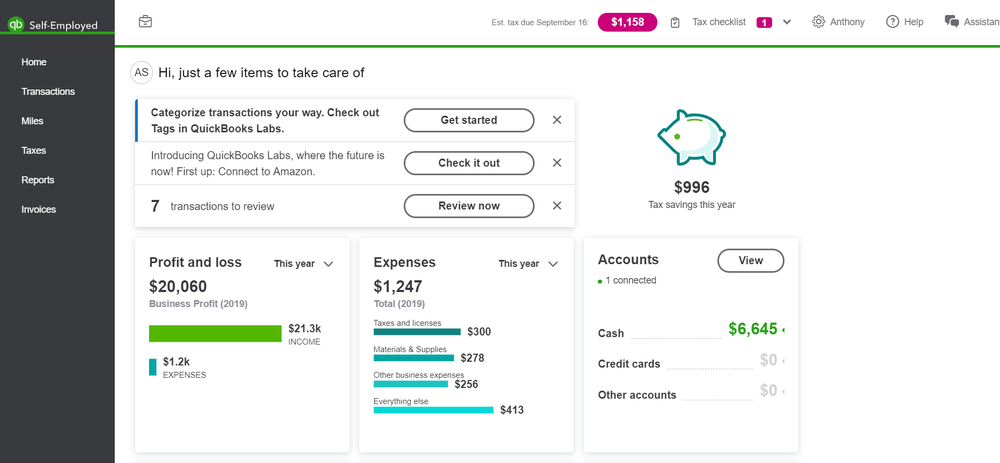Viewport: 1000px width, 463px height.
Task: Go to Transactions in the sidebar
Action: (48, 92)
